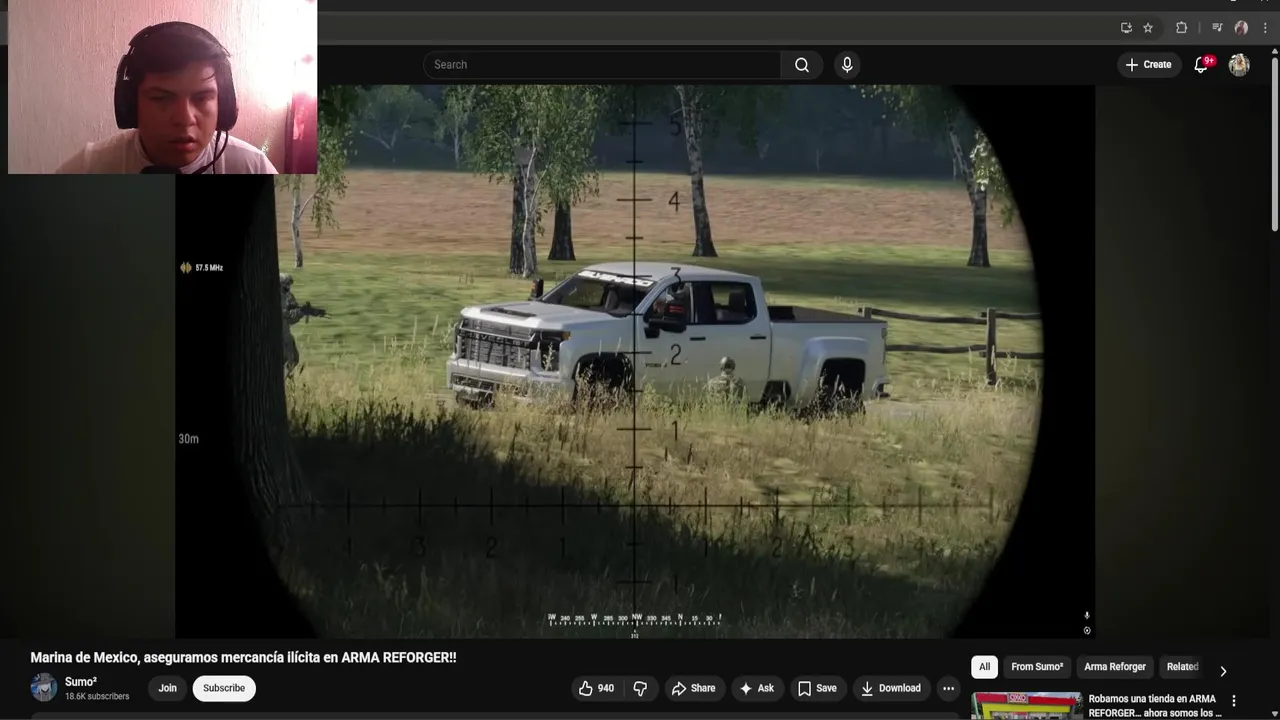Select the From Sumo² chip
The image size is (1280, 720).
(1037, 667)
